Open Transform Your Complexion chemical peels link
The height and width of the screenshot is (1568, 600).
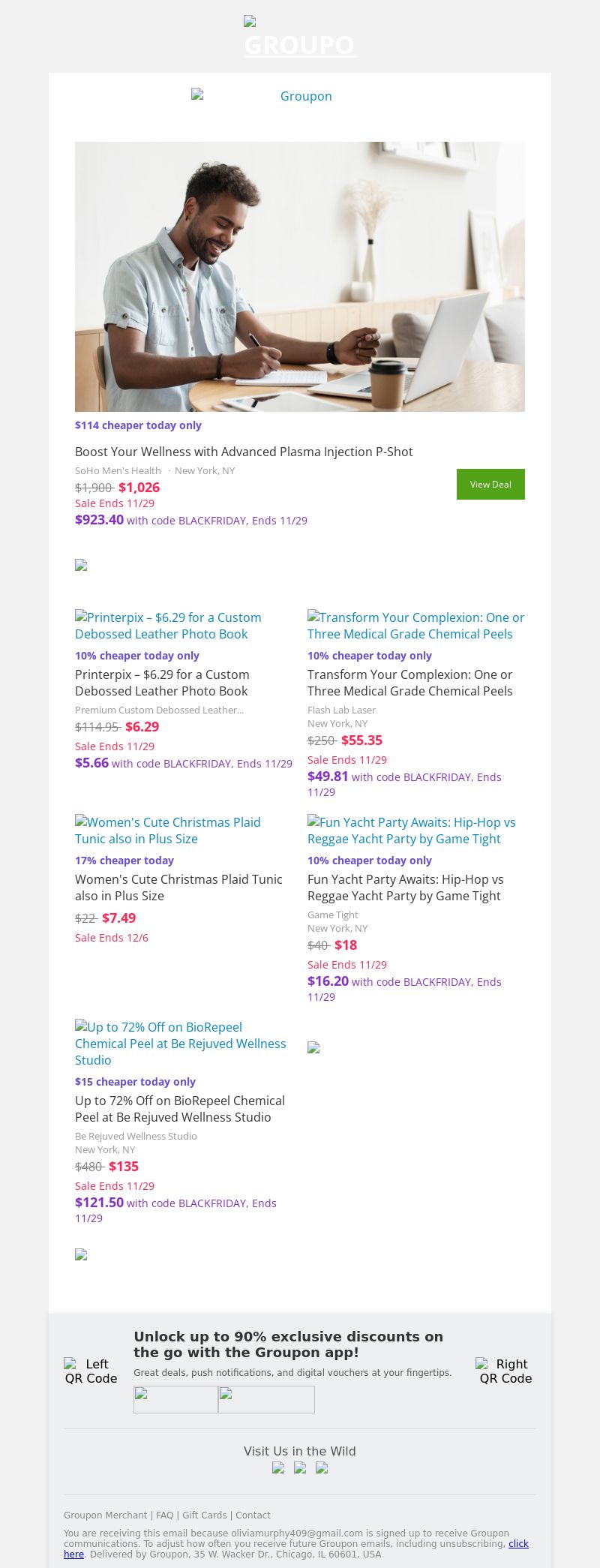coord(415,626)
